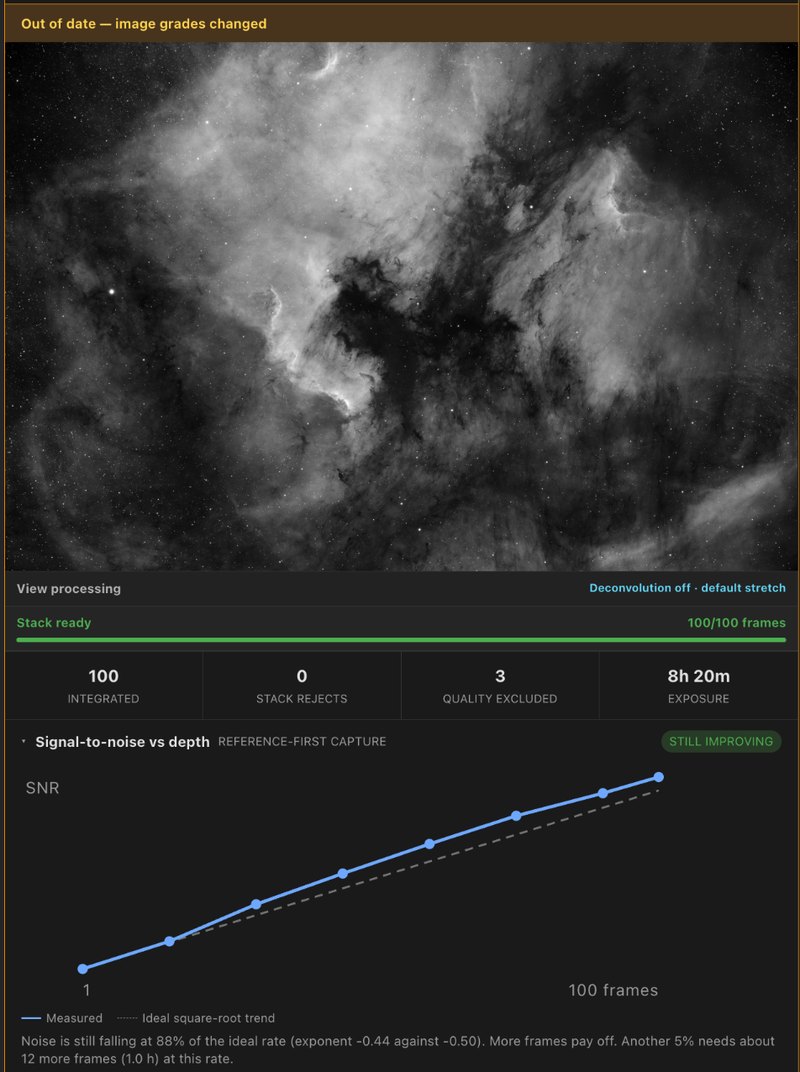Click the 0 STACK REJECTS stat cell
Screen dimensions: 800x1072
(x=302, y=686)
